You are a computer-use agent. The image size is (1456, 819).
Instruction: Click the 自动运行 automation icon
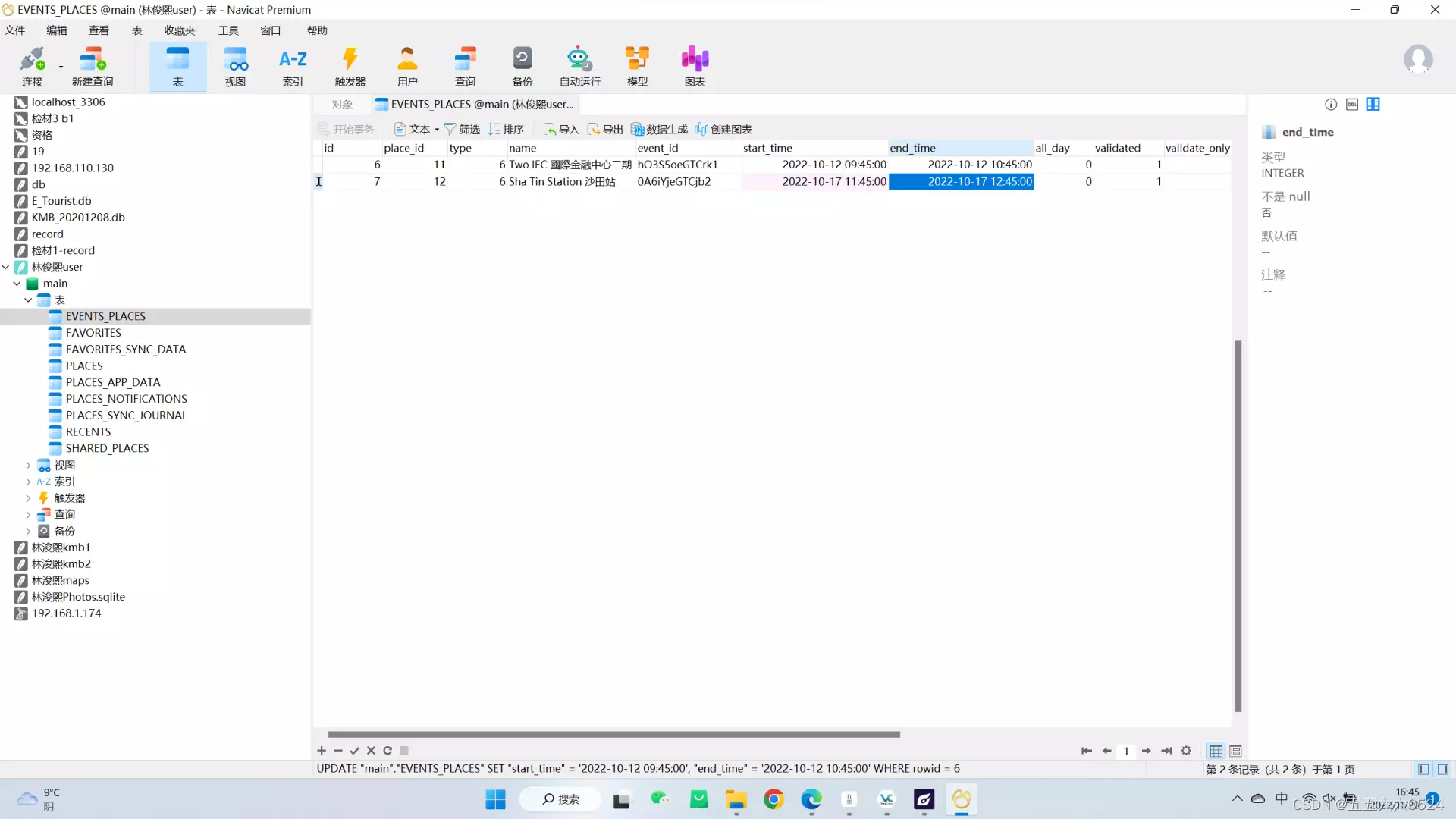tap(579, 66)
